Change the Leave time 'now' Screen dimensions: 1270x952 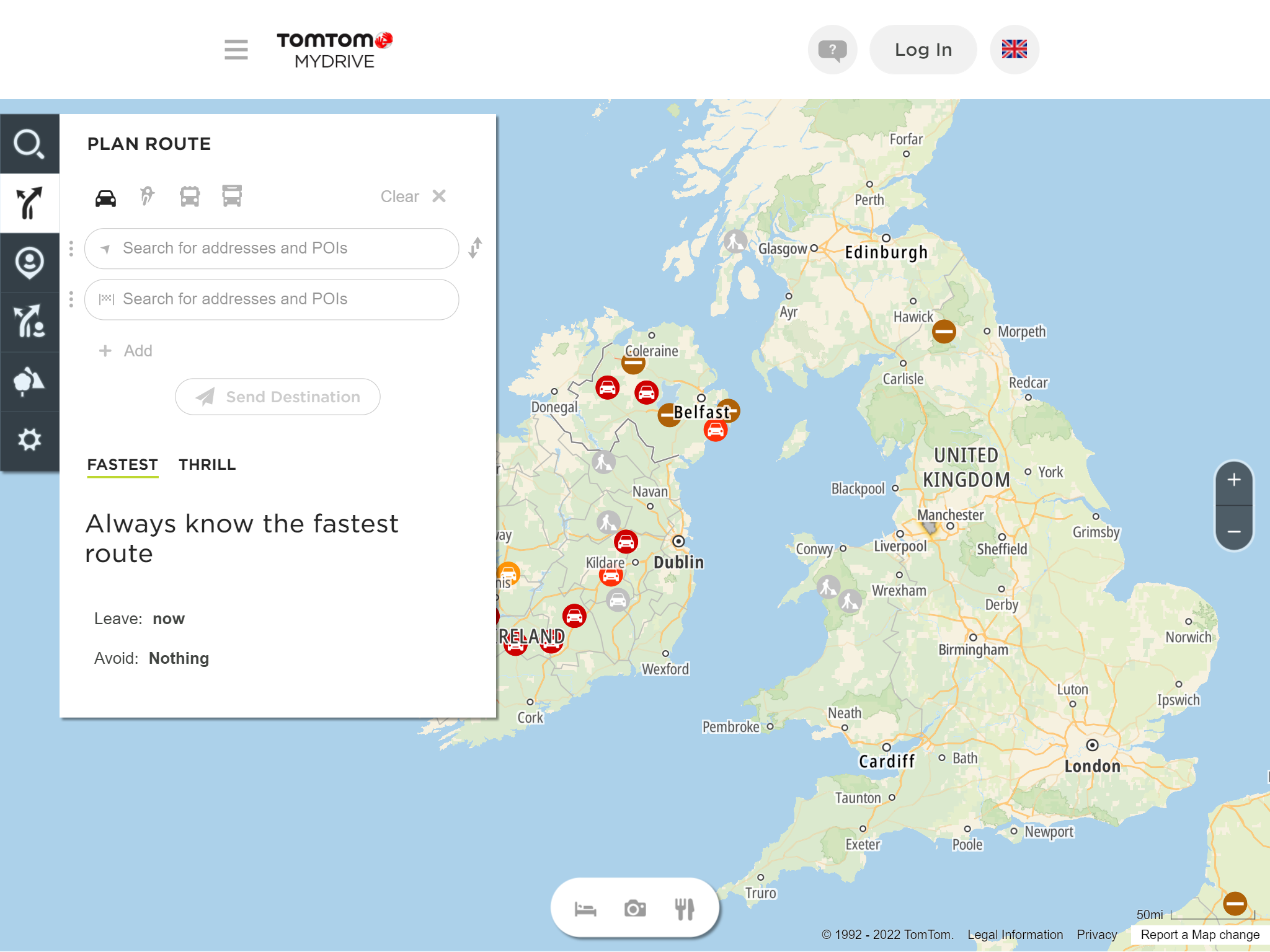click(x=169, y=619)
